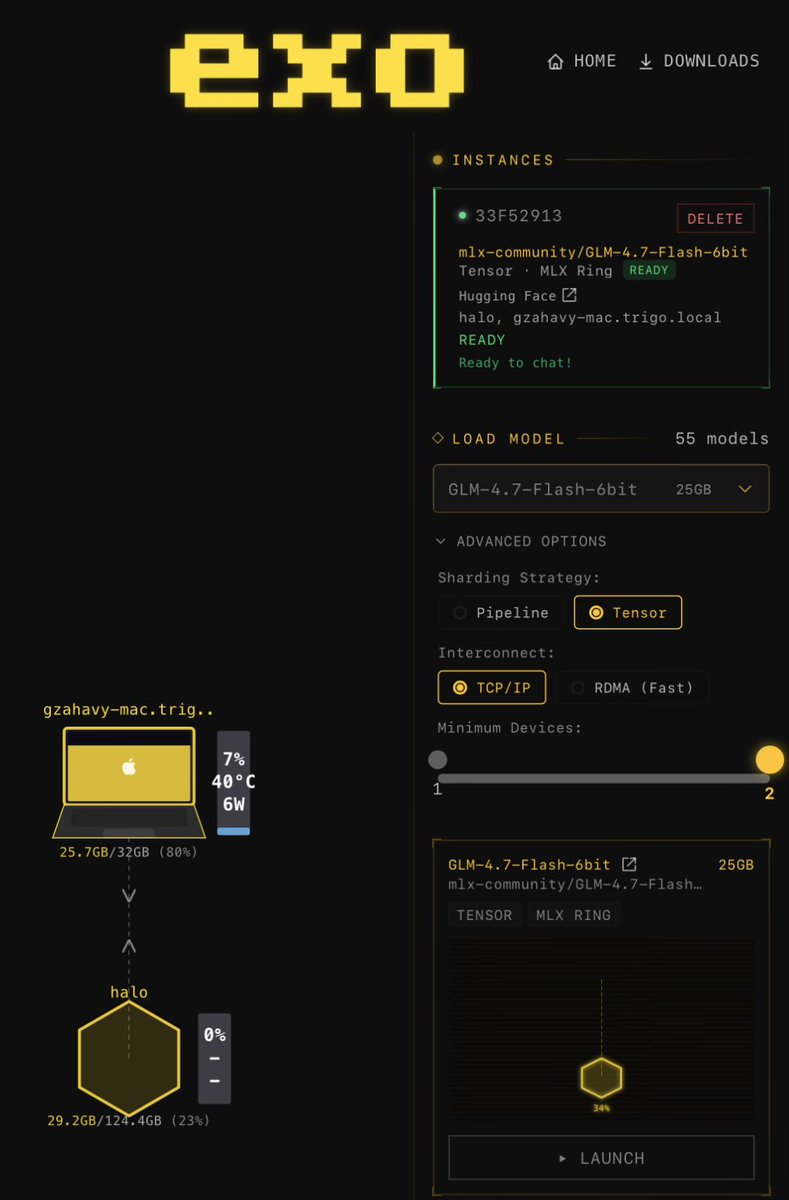Click 'halo, gzahavy-mac.trigo.local' host text
Viewport: 789px width, 1200px height.
pyautogui.click(x=590, y=318)
